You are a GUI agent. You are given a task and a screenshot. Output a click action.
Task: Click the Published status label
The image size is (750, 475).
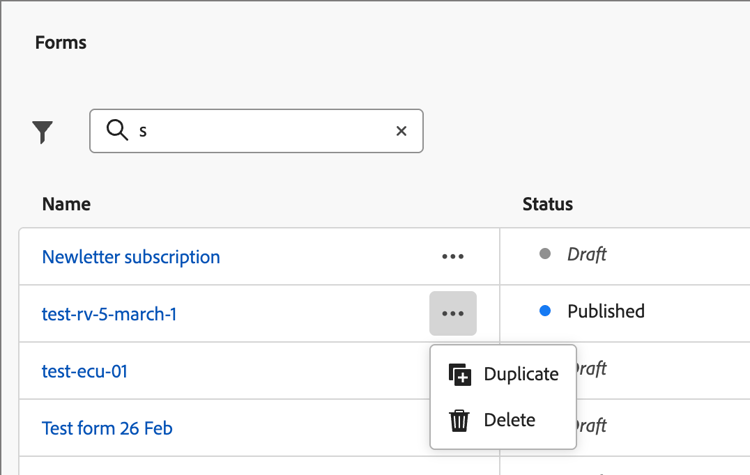click(605, 311)
